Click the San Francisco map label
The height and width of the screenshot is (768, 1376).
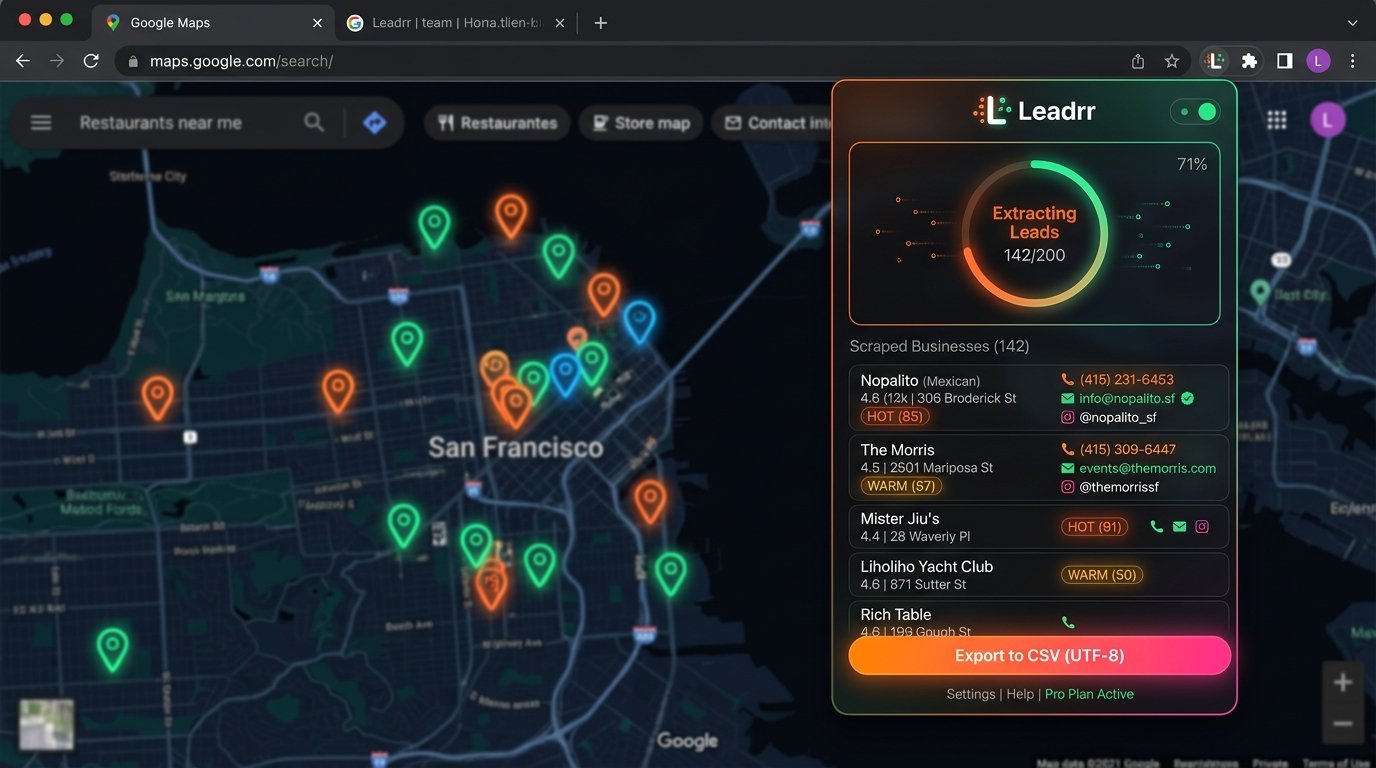coord(516,447)
